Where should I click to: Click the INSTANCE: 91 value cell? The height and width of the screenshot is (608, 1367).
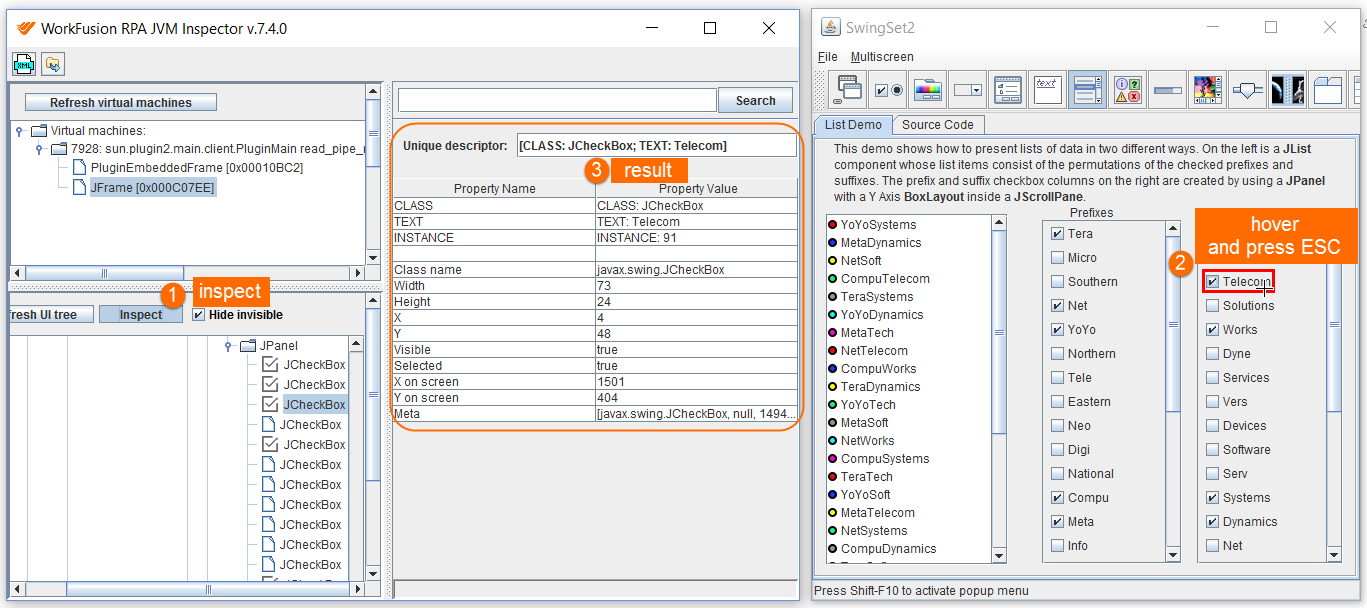(697, 238)
